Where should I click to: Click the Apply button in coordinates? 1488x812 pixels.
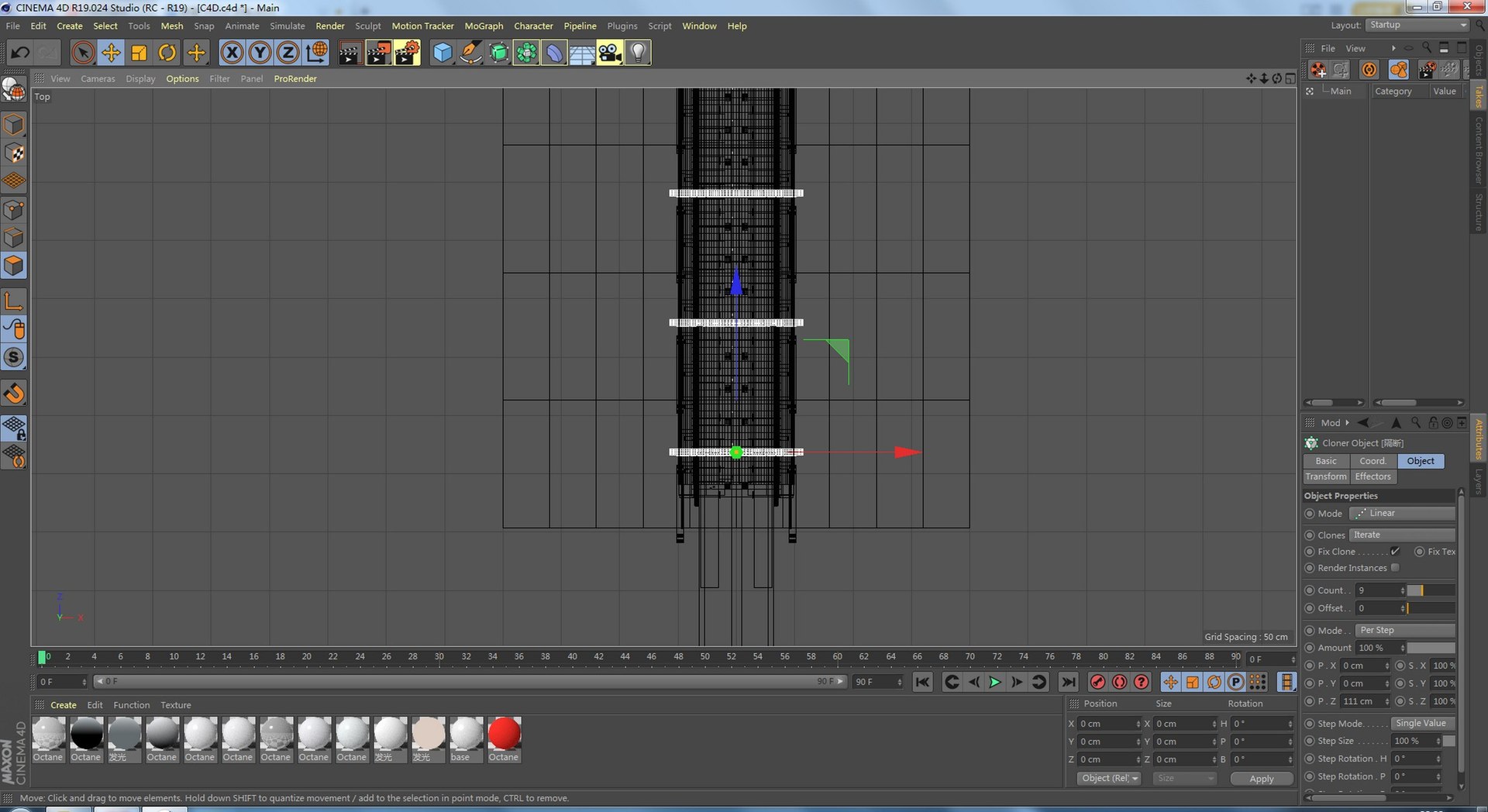pos(1262,779)
